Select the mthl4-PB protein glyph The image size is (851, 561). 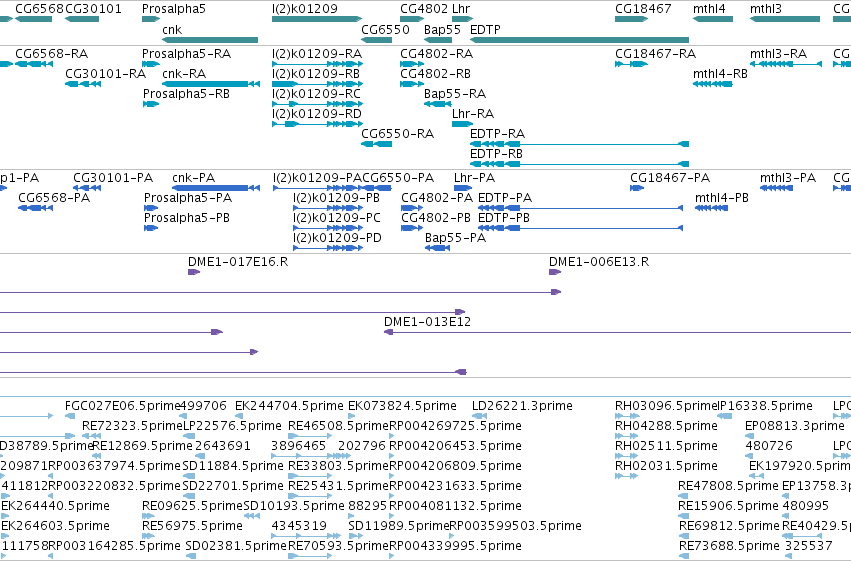click(712, 208)
